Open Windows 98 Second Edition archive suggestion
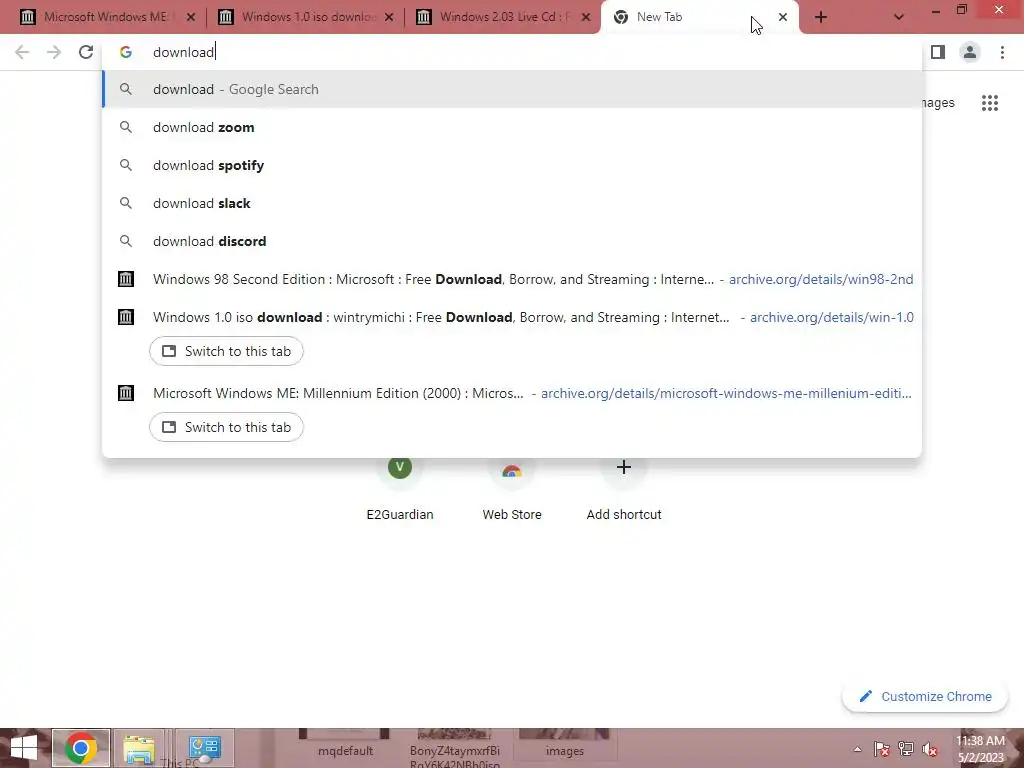The image size is (1024, 768). 512,280
